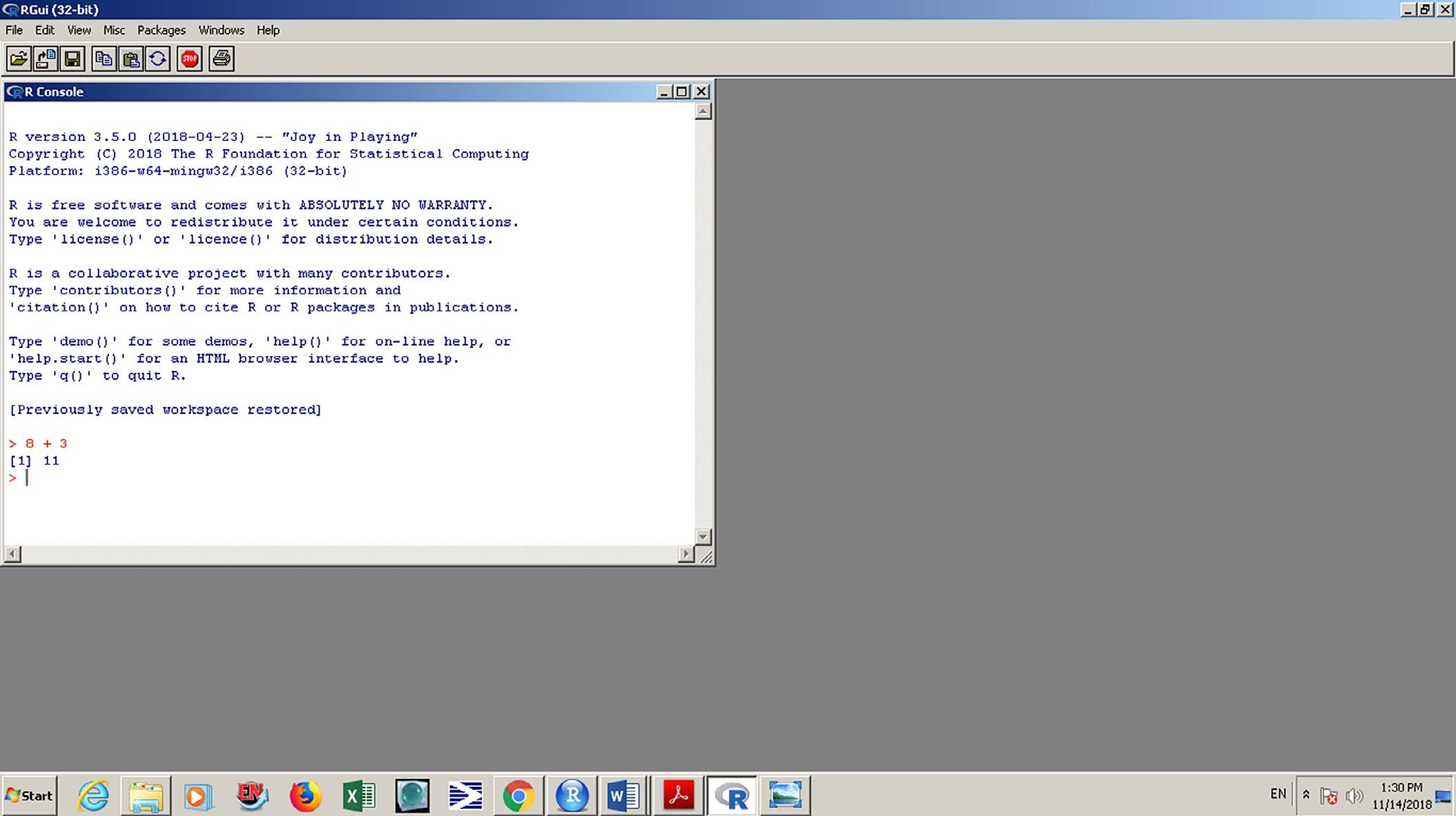Click the Copy and paste icon
Image resolution: width=1456 pixels, height=816 pixels.
pos(158,59)
